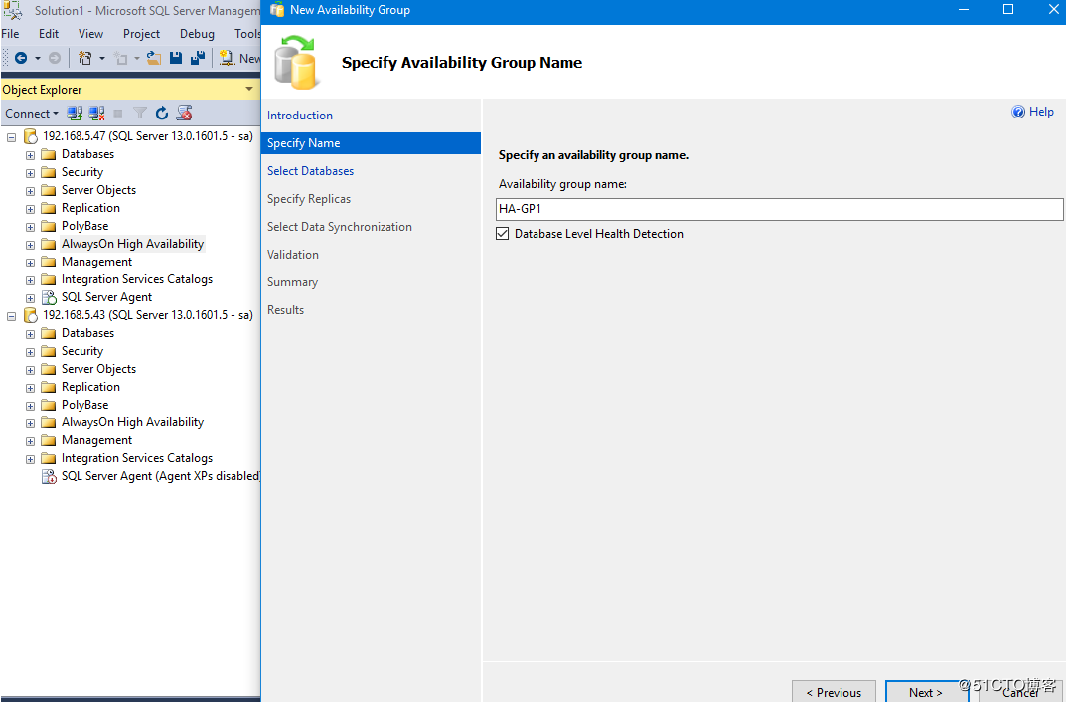Click the Summary wizard step
This screenshot has width=1066, height=702.
point(292,281)
